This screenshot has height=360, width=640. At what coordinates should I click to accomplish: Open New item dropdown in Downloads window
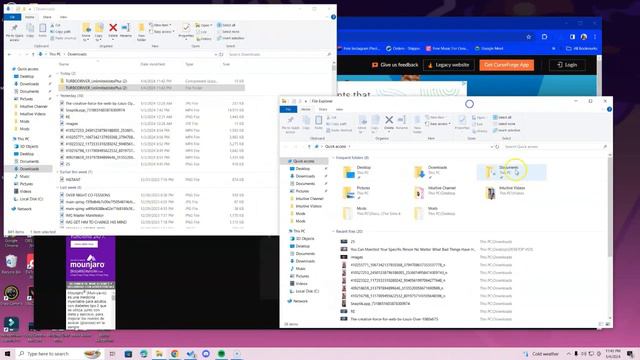click(160, 25)
